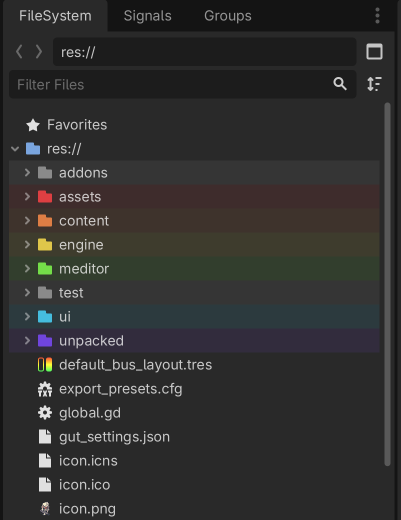This screenshot has width=401, height=520.
Task: Expand the assets folder
Action: click(27, 197)
